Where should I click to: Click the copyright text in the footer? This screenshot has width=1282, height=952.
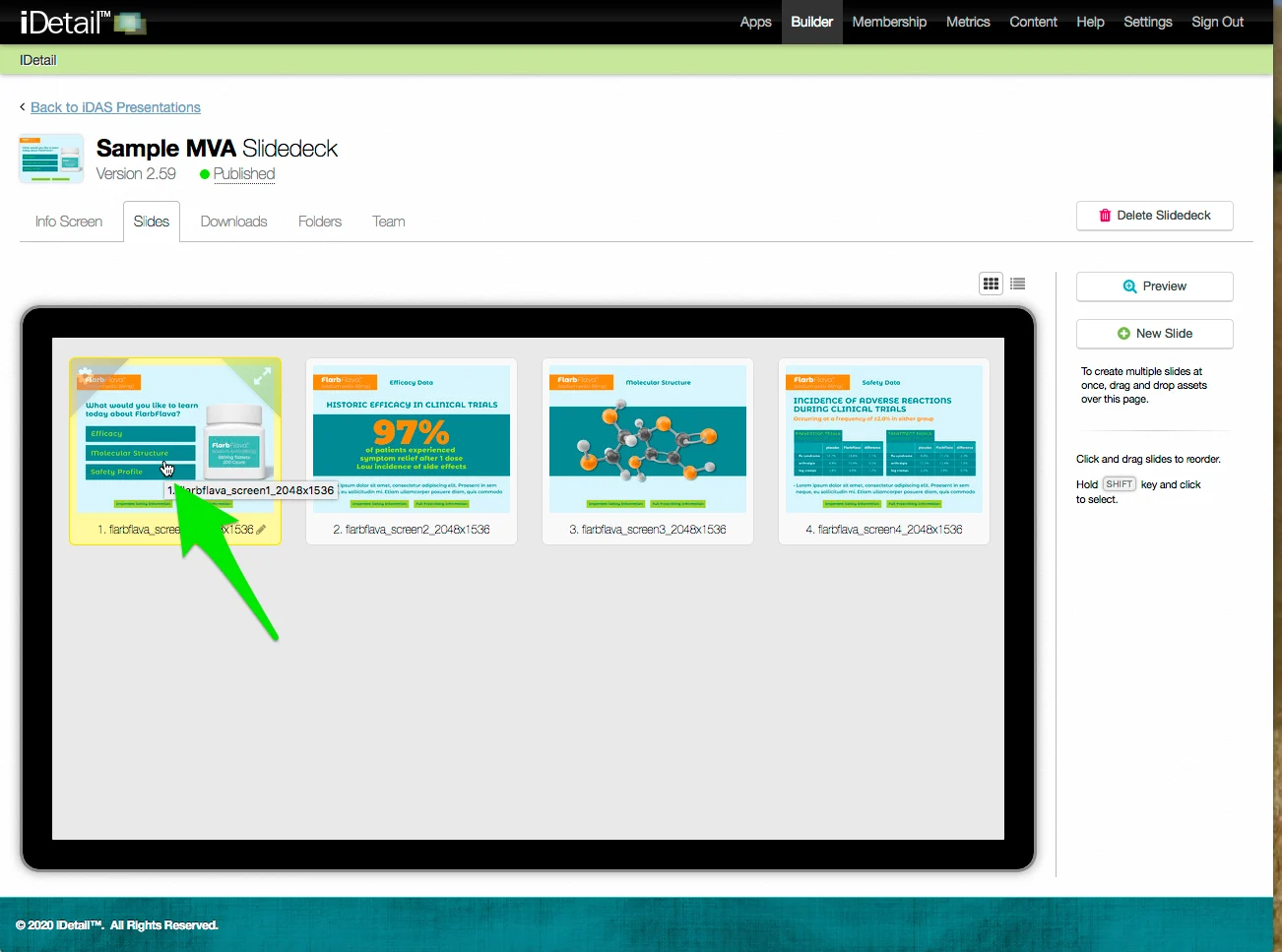pyautogui.click(x=116, y=925)
